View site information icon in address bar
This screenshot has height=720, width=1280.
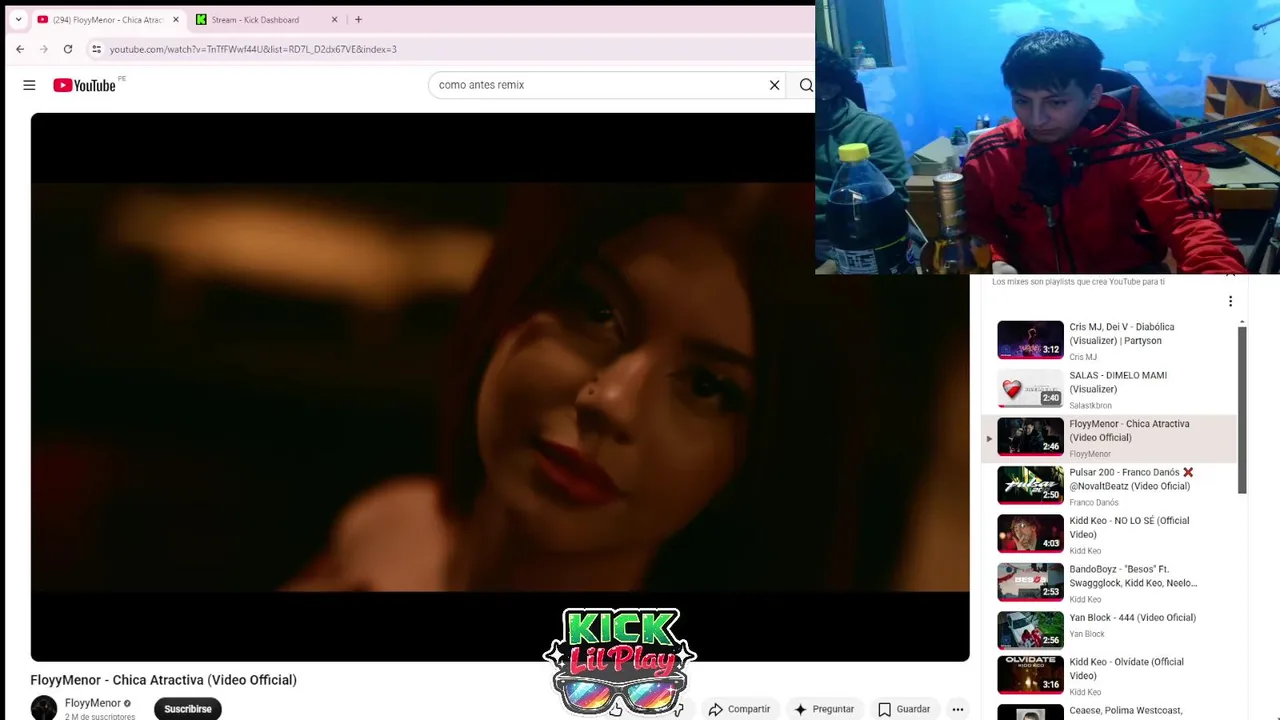96,49
